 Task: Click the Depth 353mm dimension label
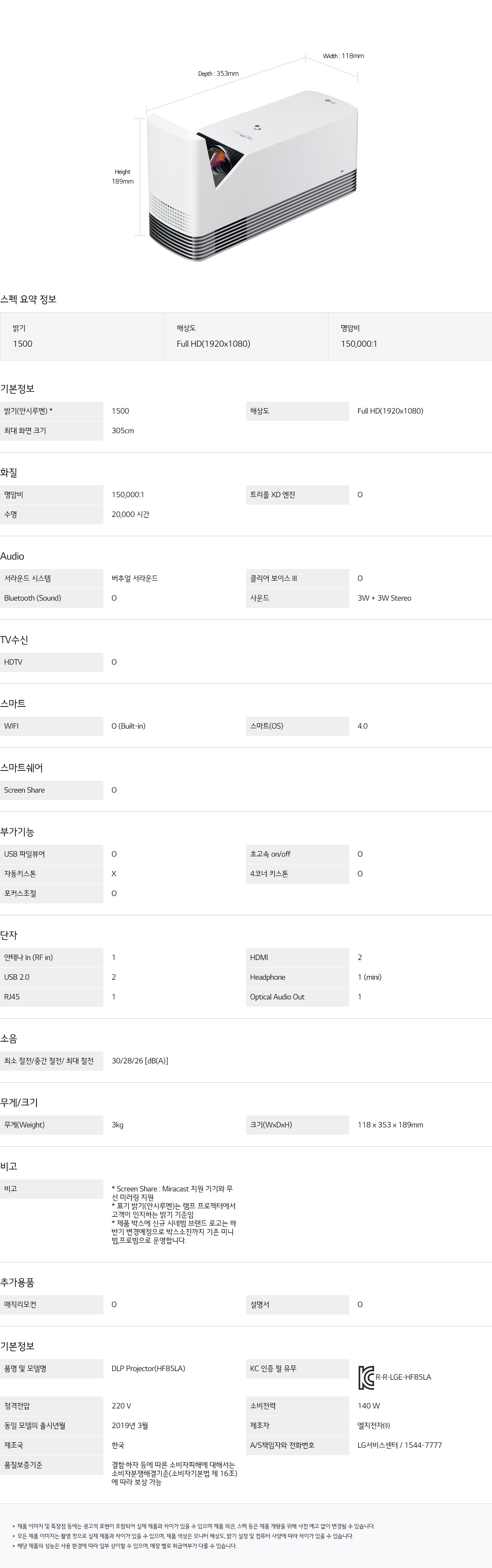pyautogui.click(x=218, y=74)
